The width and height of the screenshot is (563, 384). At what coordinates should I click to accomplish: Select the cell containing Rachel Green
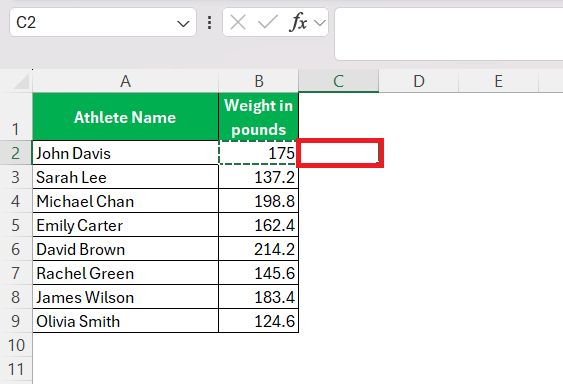click(x=125, y=273)
